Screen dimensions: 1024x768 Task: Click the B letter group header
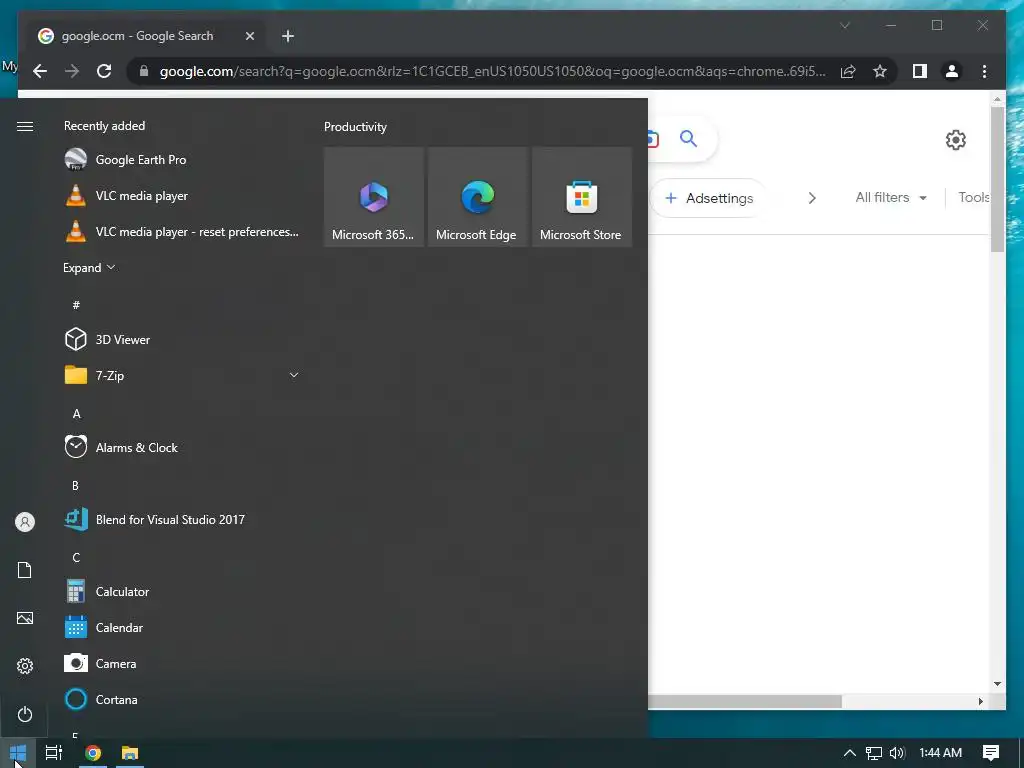tap(76, 485)
